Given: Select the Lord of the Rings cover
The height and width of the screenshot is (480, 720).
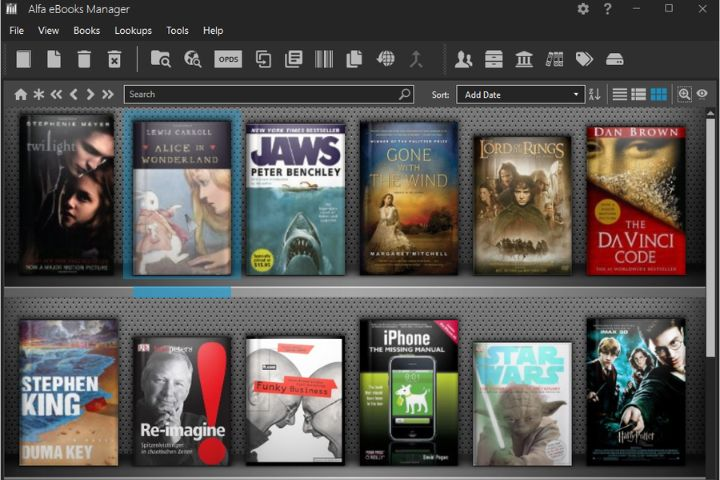Looking at the screenshot, I should (523, 205).
